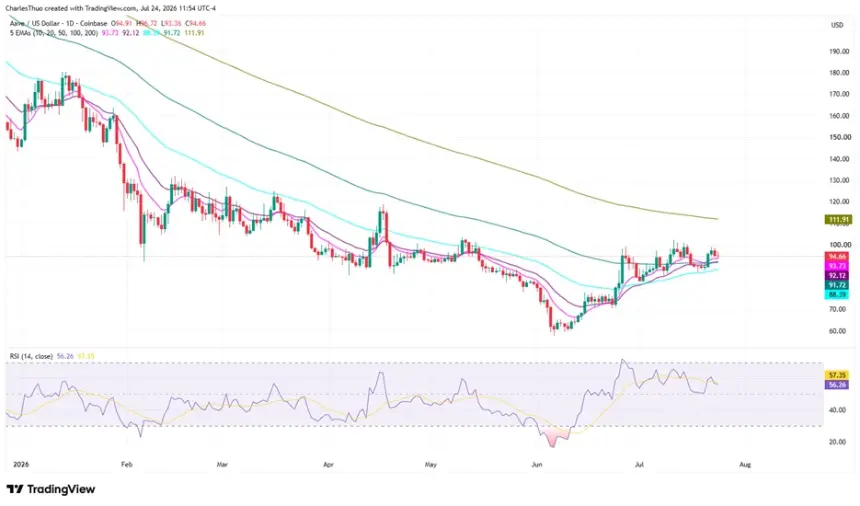Click the 70.00 price axis label
860x506 pixels.
[838, 309]
